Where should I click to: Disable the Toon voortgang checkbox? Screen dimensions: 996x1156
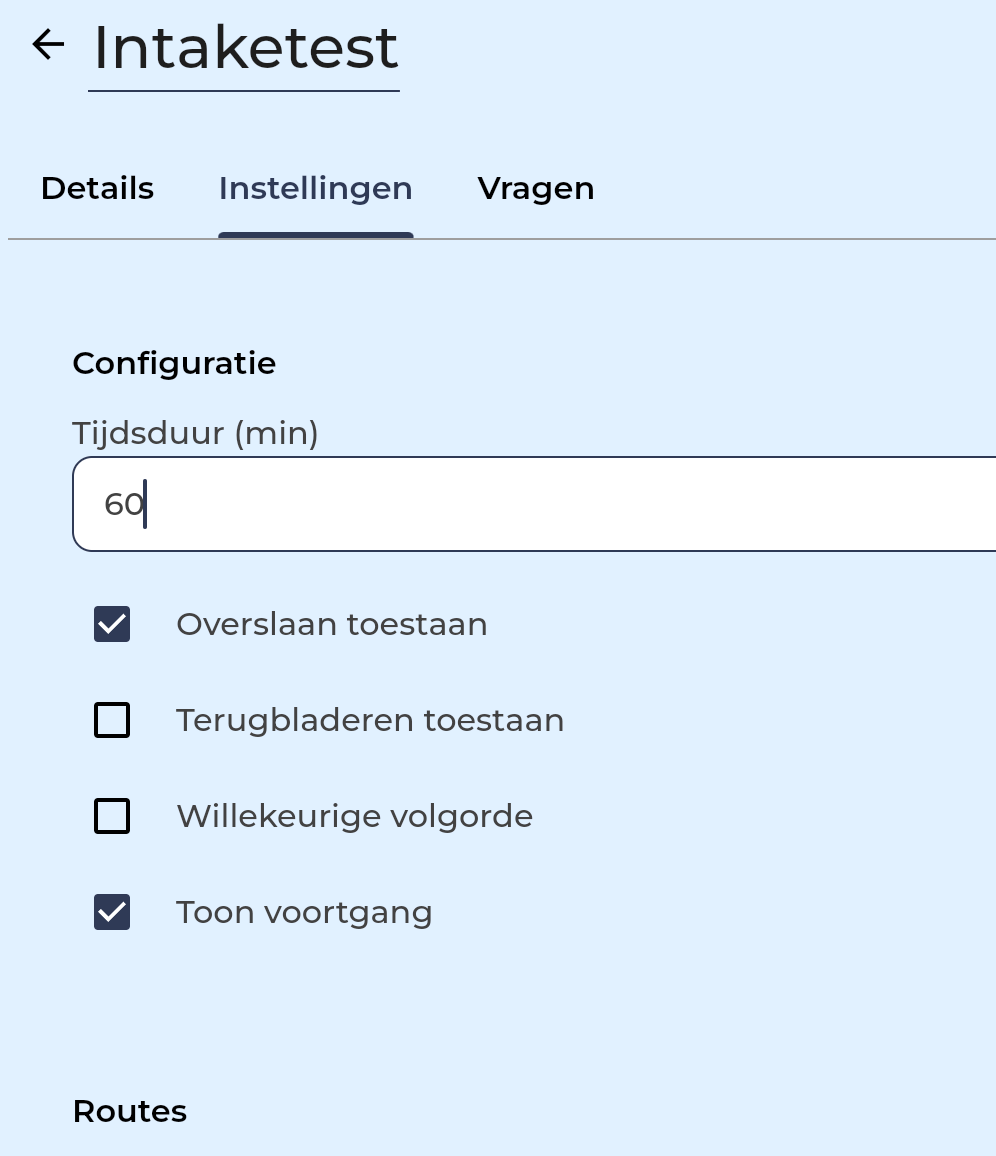(112, 912)
